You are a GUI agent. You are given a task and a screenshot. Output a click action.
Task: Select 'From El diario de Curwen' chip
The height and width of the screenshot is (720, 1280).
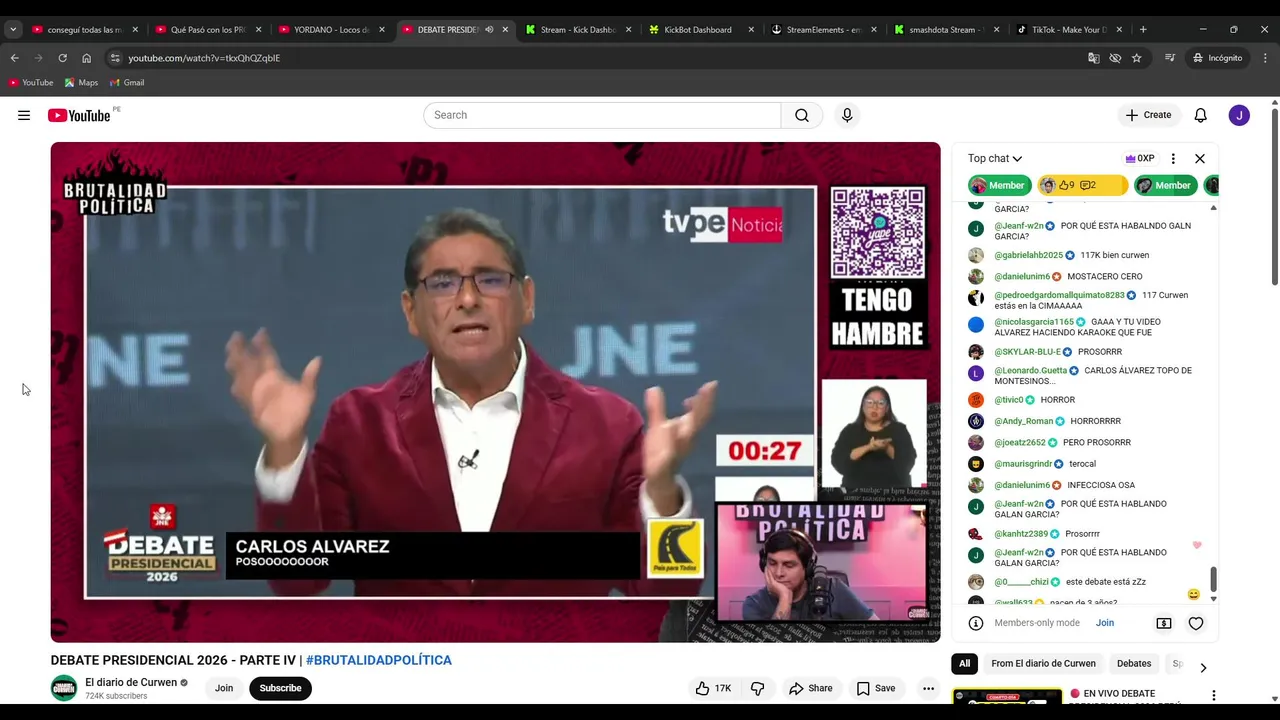click(x=1043, y=663)
